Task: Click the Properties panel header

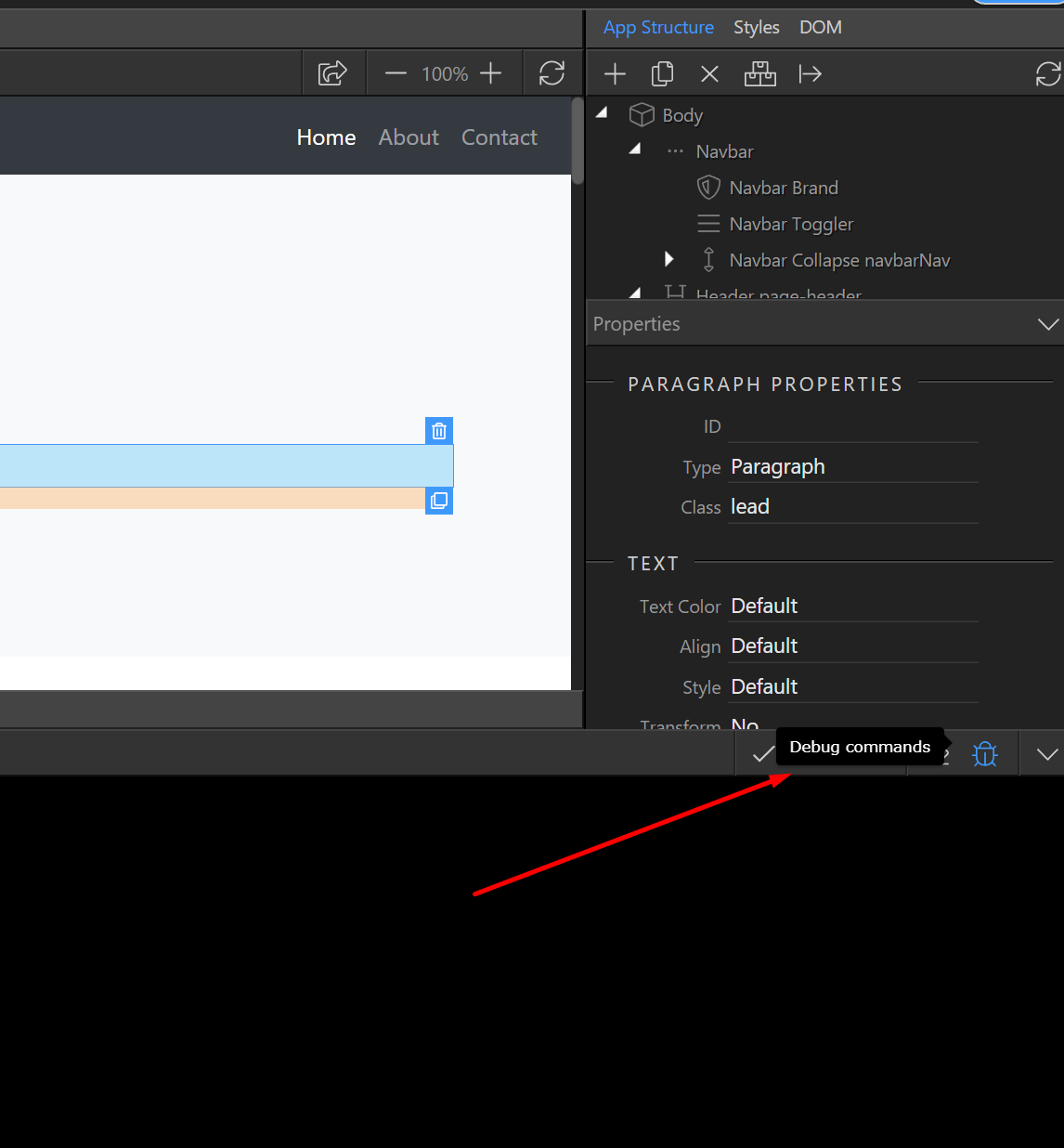Action: click(x=824, y=323)
